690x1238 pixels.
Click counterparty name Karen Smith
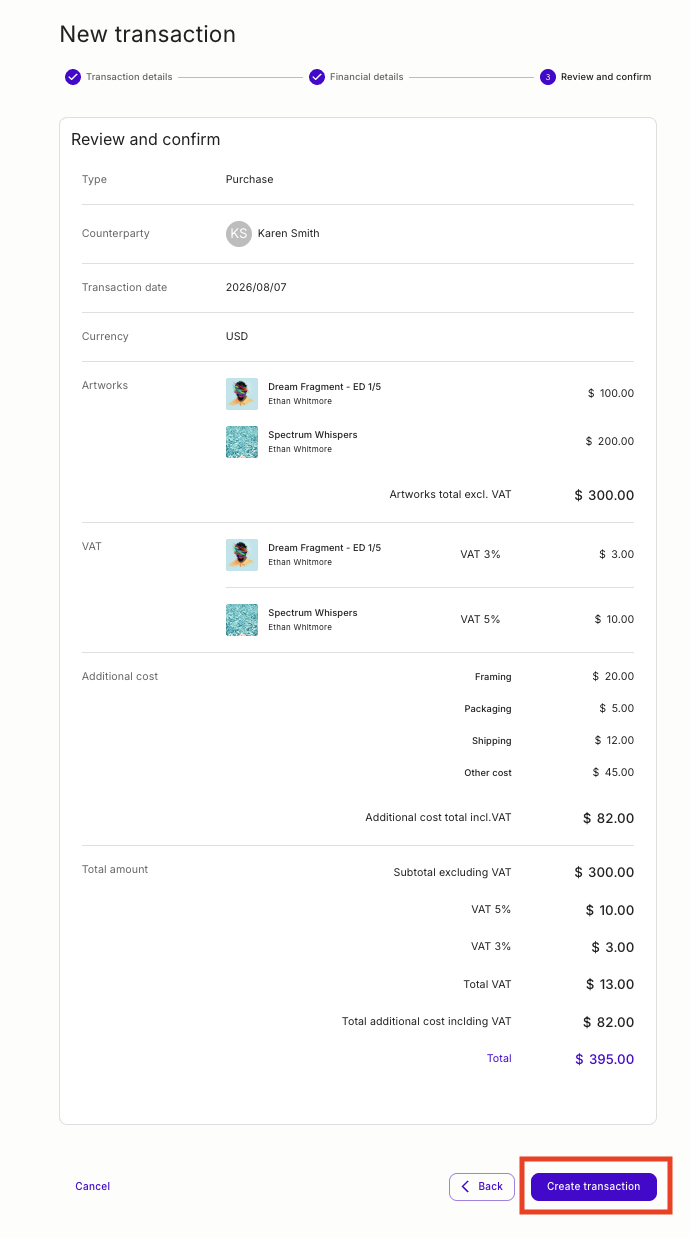click(289, 233)
